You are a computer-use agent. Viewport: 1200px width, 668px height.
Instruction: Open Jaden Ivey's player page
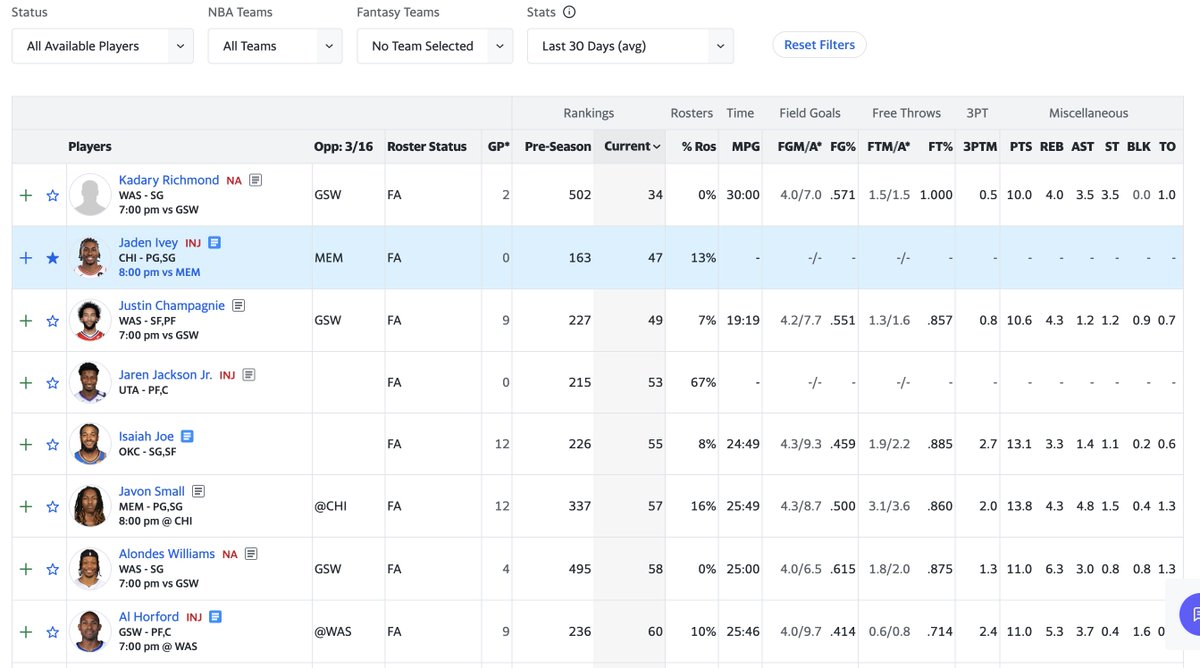pyautogui.click(x=148, y=243)
